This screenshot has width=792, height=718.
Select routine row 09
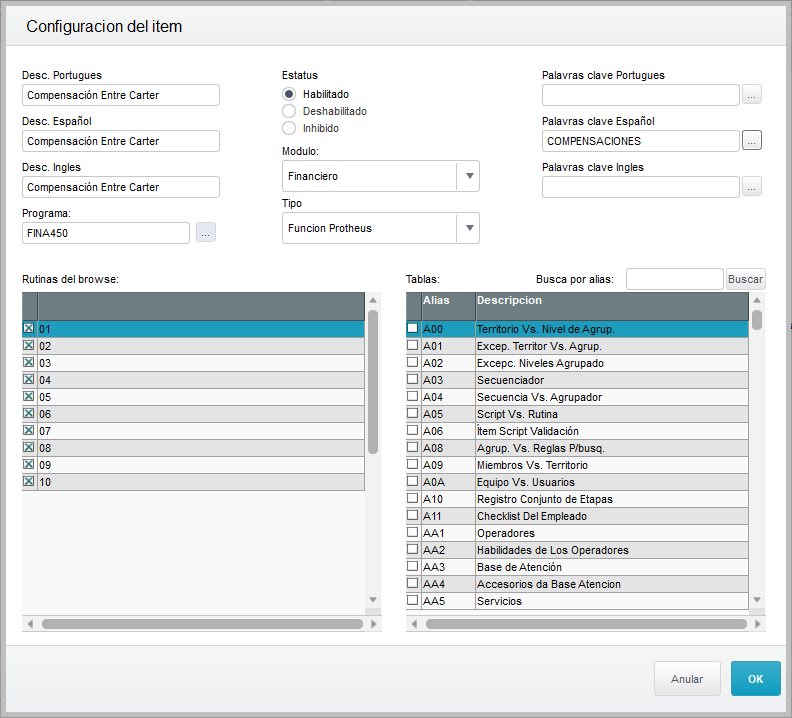[193, 465]
